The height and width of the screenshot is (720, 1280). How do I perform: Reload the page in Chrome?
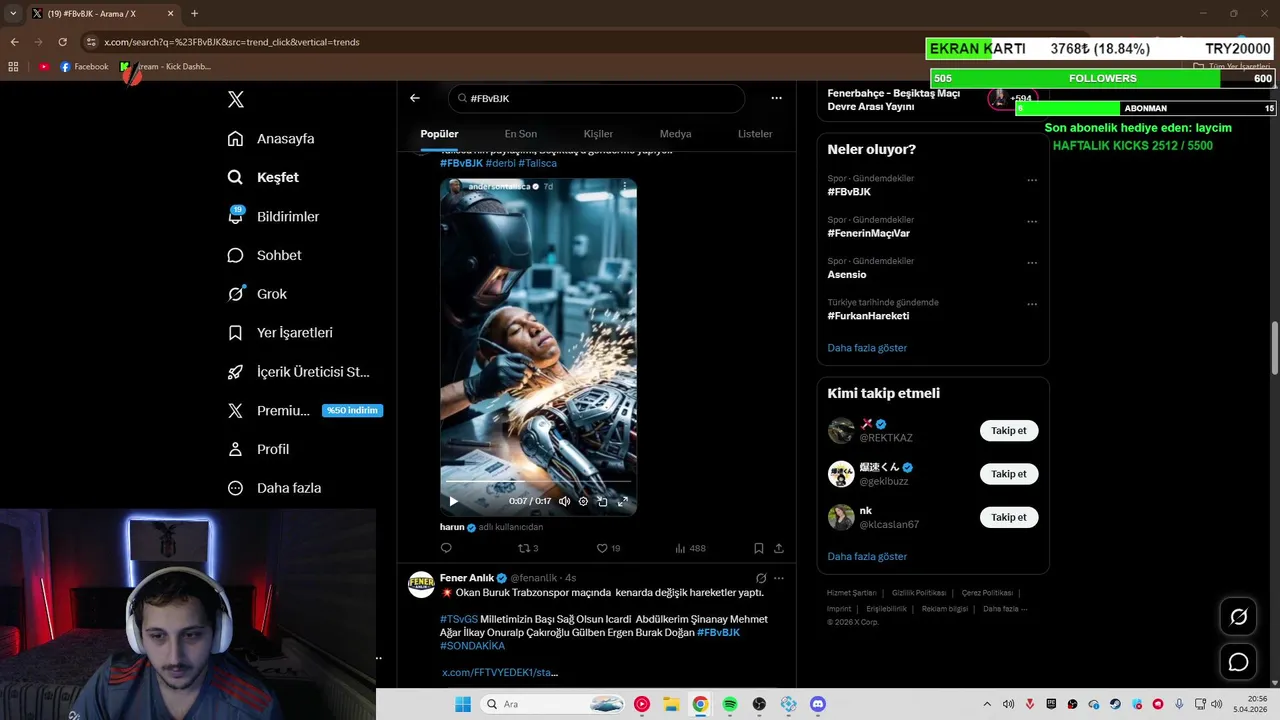point(62,42)
